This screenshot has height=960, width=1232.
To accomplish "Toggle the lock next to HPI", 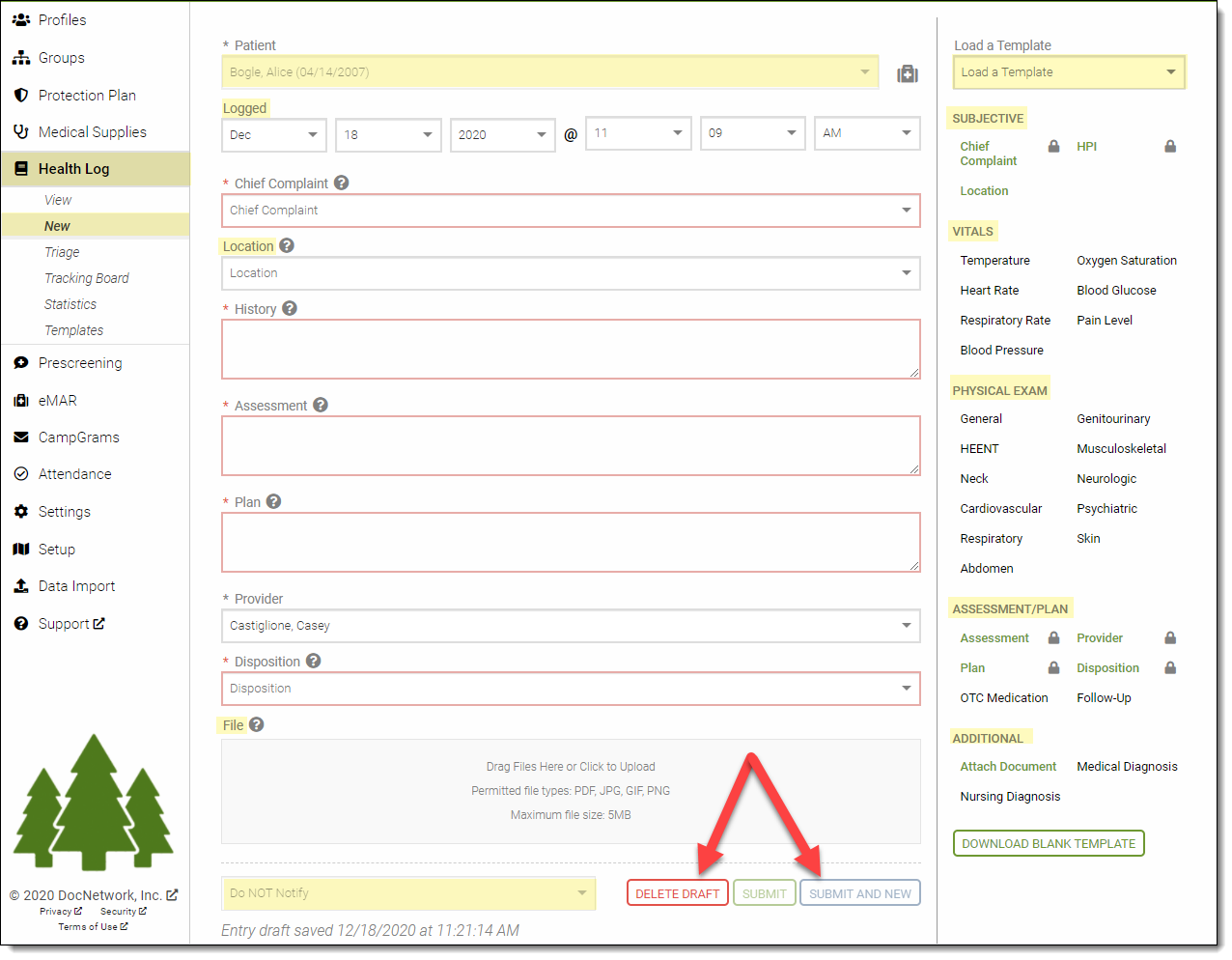I will [x=1169, y=147].
